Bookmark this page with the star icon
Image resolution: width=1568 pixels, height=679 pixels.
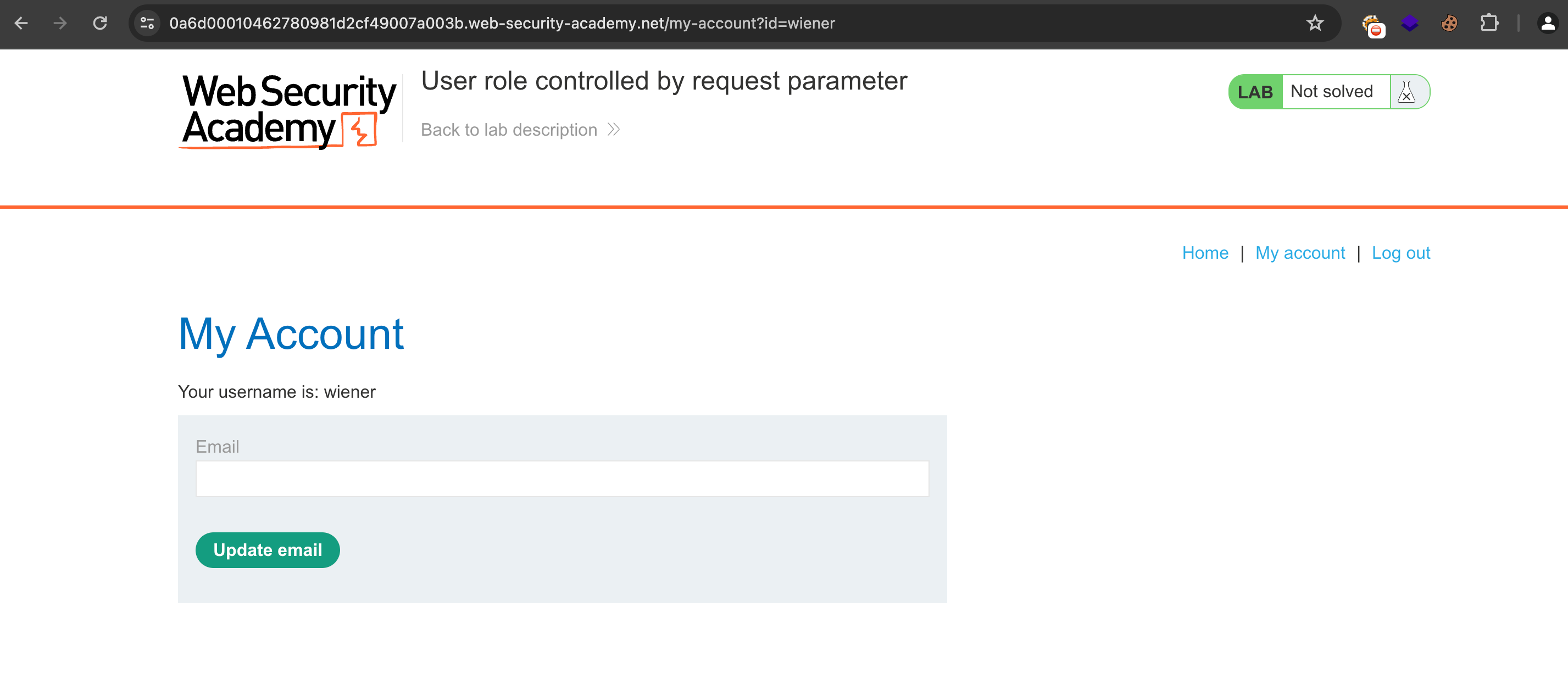tap(1315, 23)
